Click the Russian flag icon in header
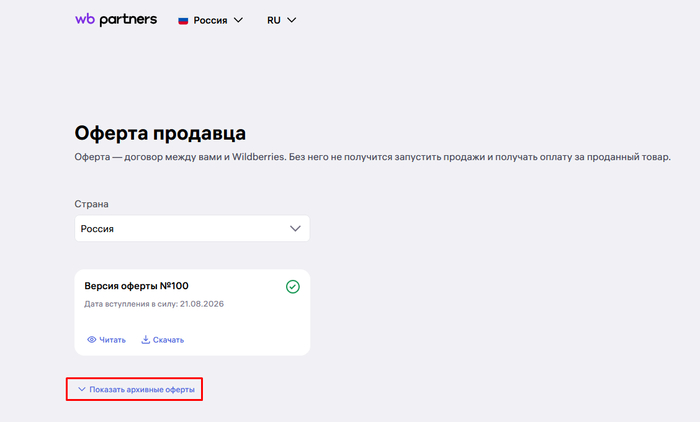Viewport: 700px width, 422px height. pos(183,21)
